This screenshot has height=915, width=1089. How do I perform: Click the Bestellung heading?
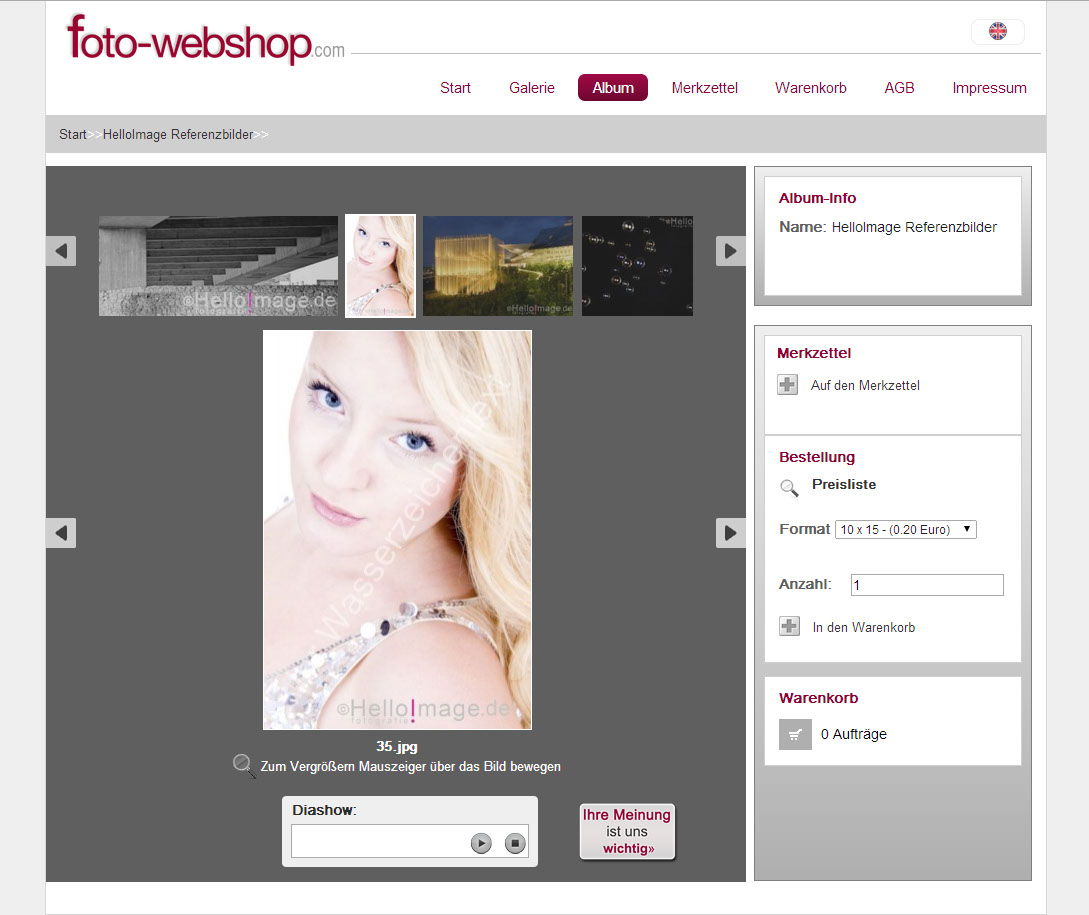click(x=817, y=457)
